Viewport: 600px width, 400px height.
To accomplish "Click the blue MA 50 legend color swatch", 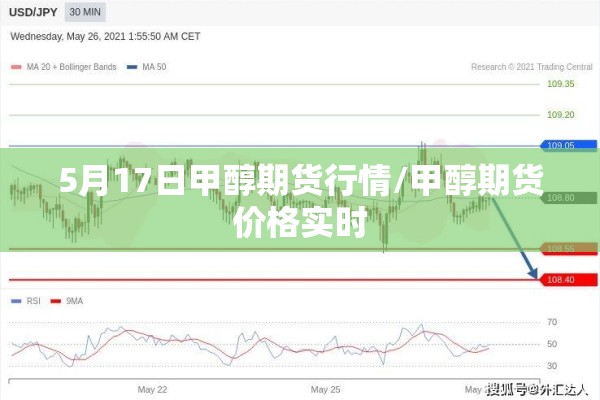I will coord(132,67).
